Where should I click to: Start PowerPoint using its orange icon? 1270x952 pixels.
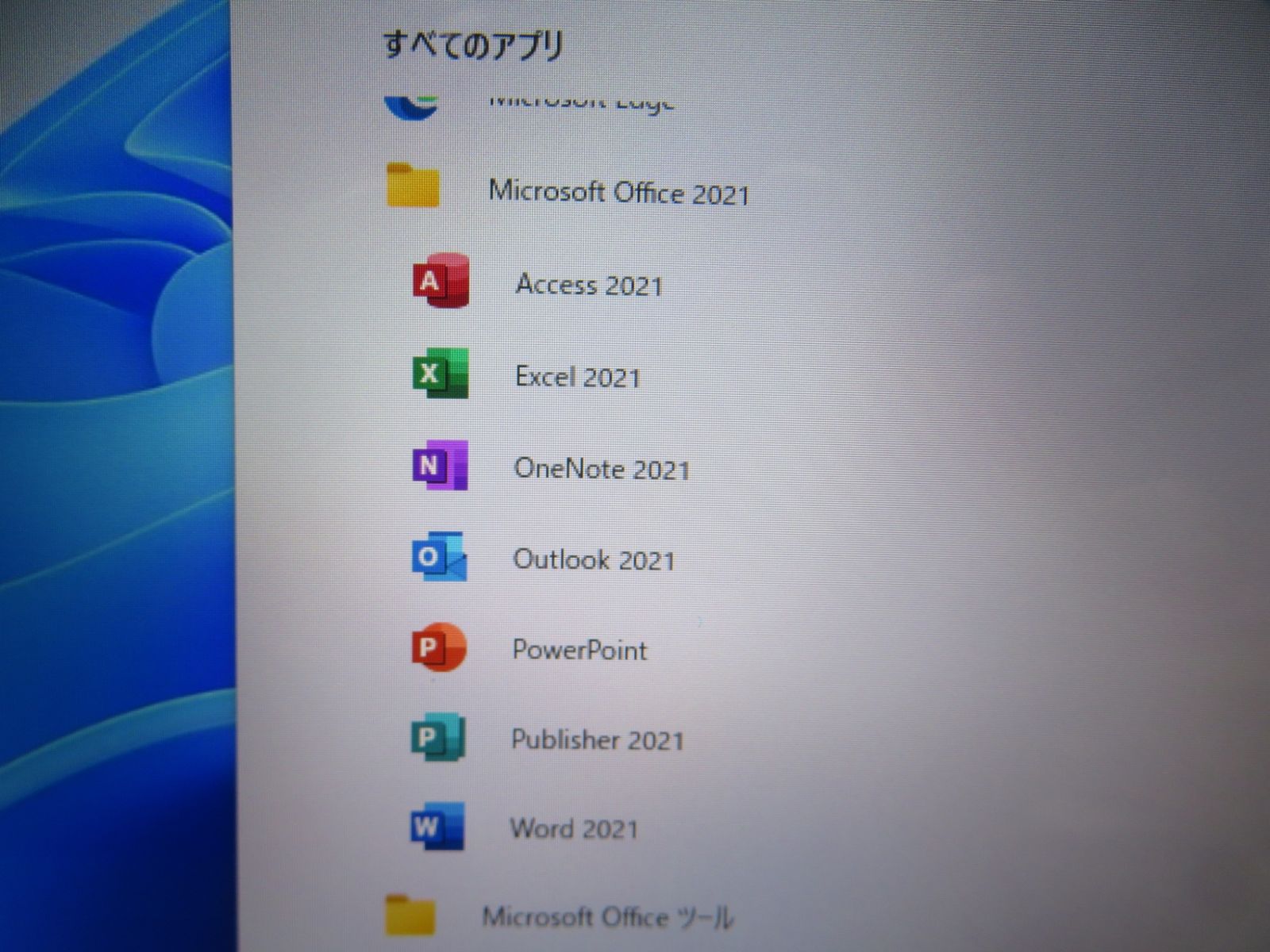point(439,647)
